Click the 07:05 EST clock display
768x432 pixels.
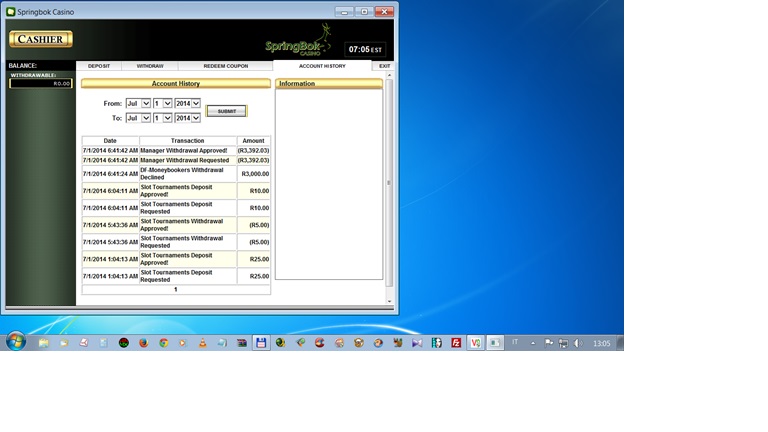tap(365, 49)
